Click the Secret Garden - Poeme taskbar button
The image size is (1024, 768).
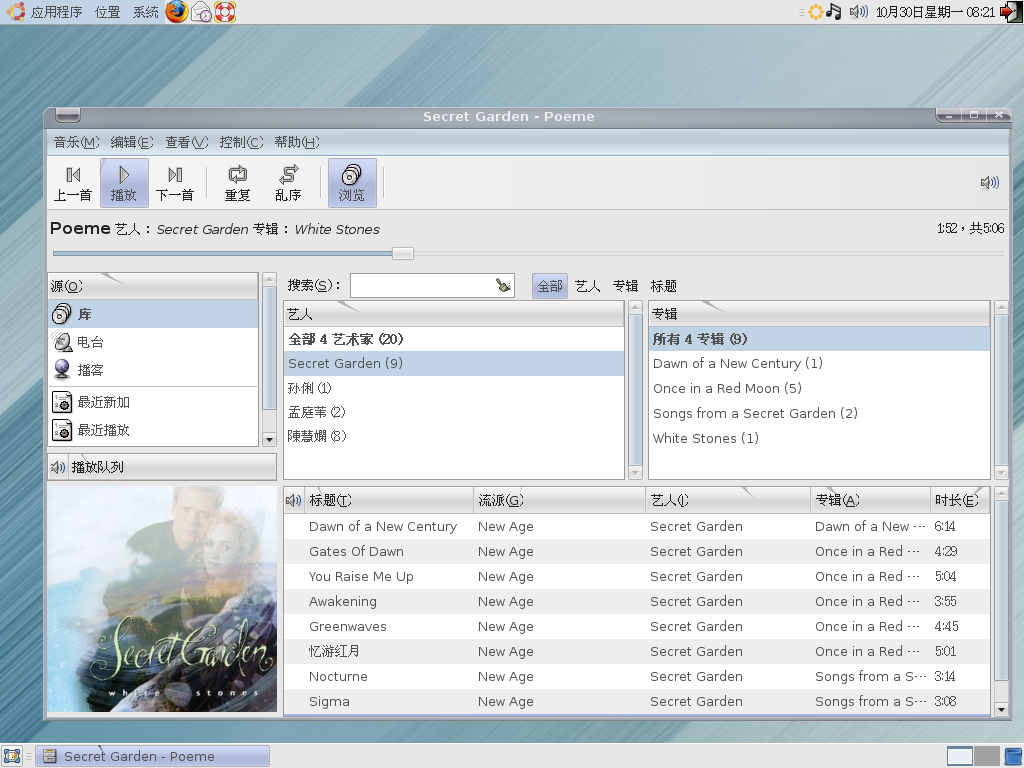pos(153,756)
